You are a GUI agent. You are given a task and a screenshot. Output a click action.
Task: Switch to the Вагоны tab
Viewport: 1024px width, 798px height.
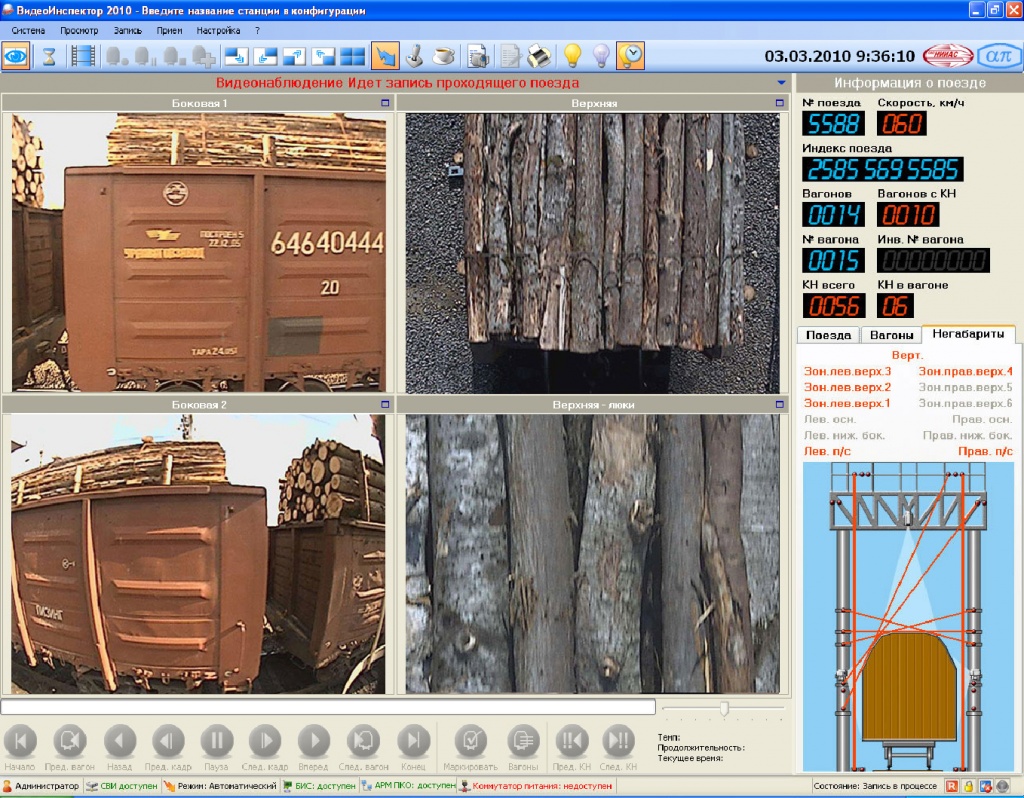tap(890, 335)
